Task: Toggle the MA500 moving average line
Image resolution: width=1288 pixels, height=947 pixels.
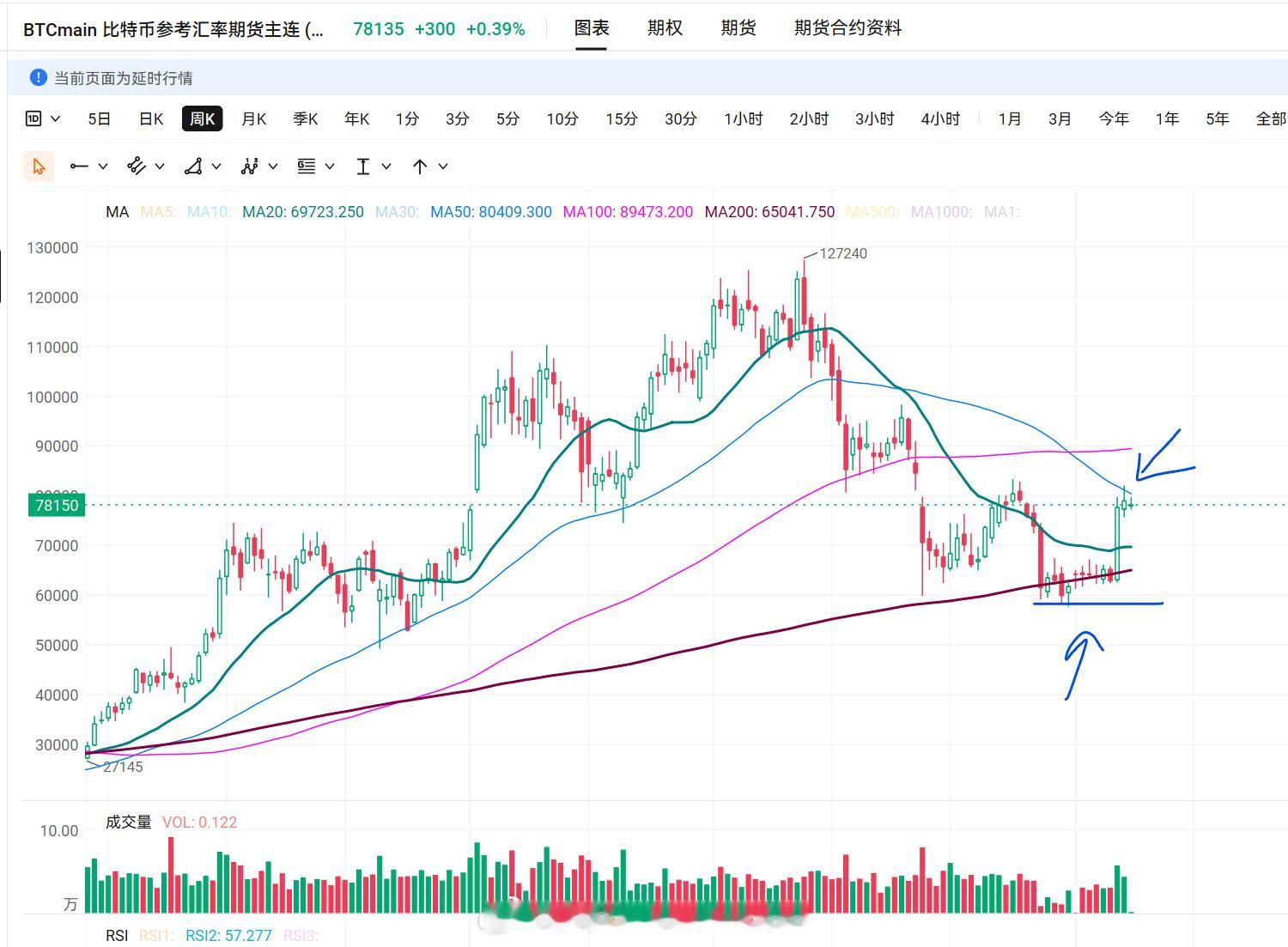Action: pyautogui.click(x=872, y=212)
